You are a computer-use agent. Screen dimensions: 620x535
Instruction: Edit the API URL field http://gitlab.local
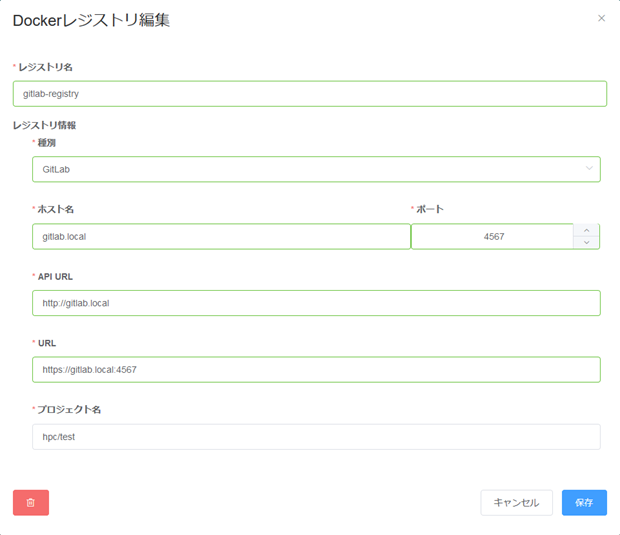[316, 303]
